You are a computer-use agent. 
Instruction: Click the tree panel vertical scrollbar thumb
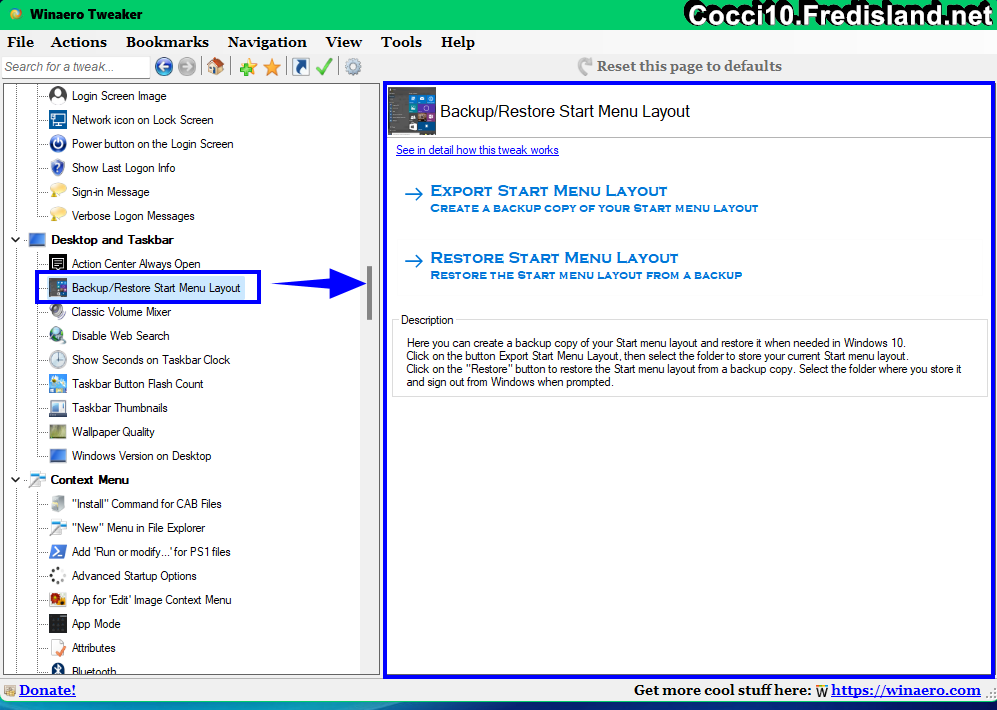[369, 292]
